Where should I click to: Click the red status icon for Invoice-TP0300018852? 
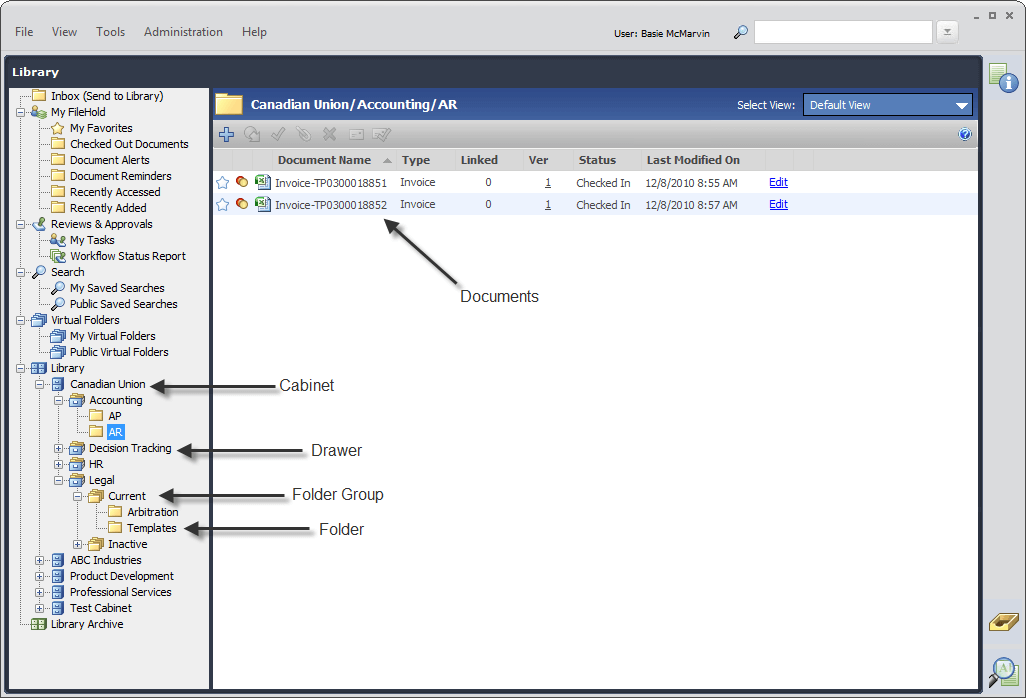click(x=242, y=204)
